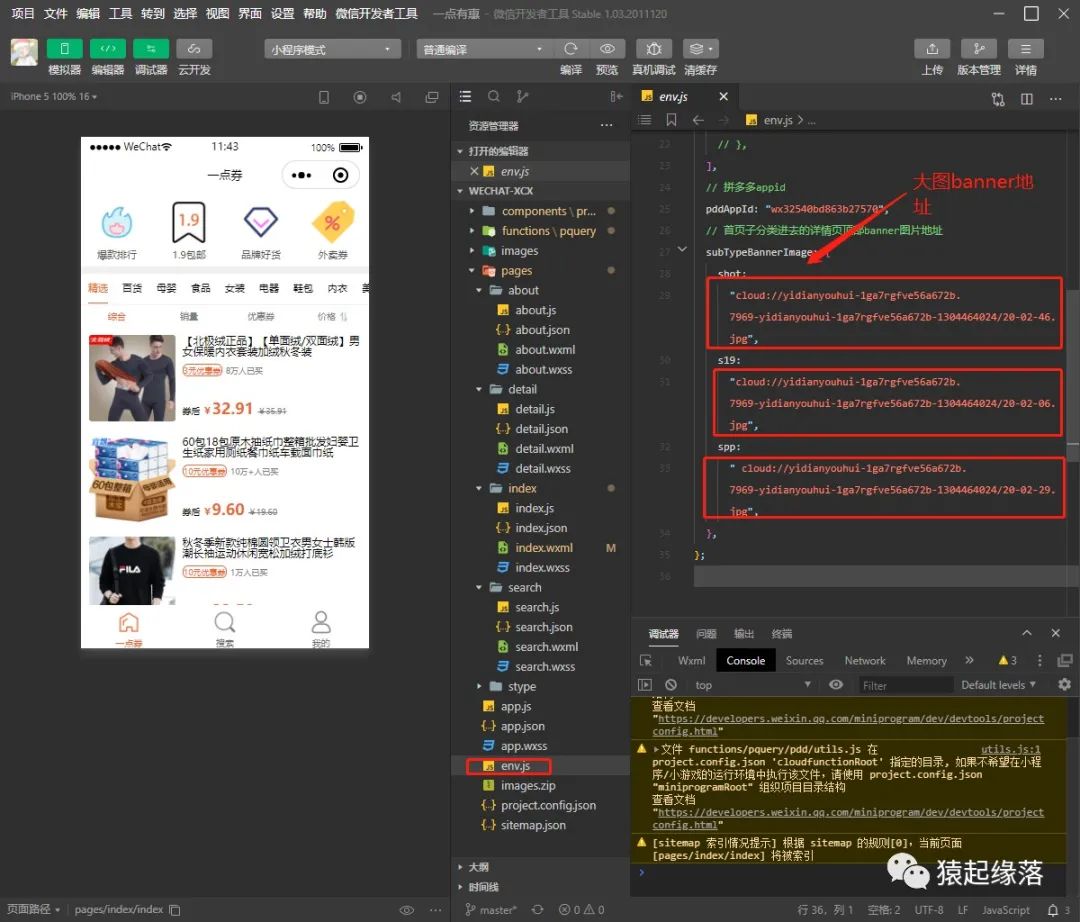Toggle the simulator sound mute icon
The height and width of the screenshot is (922, 1080).
pos(396,97)
